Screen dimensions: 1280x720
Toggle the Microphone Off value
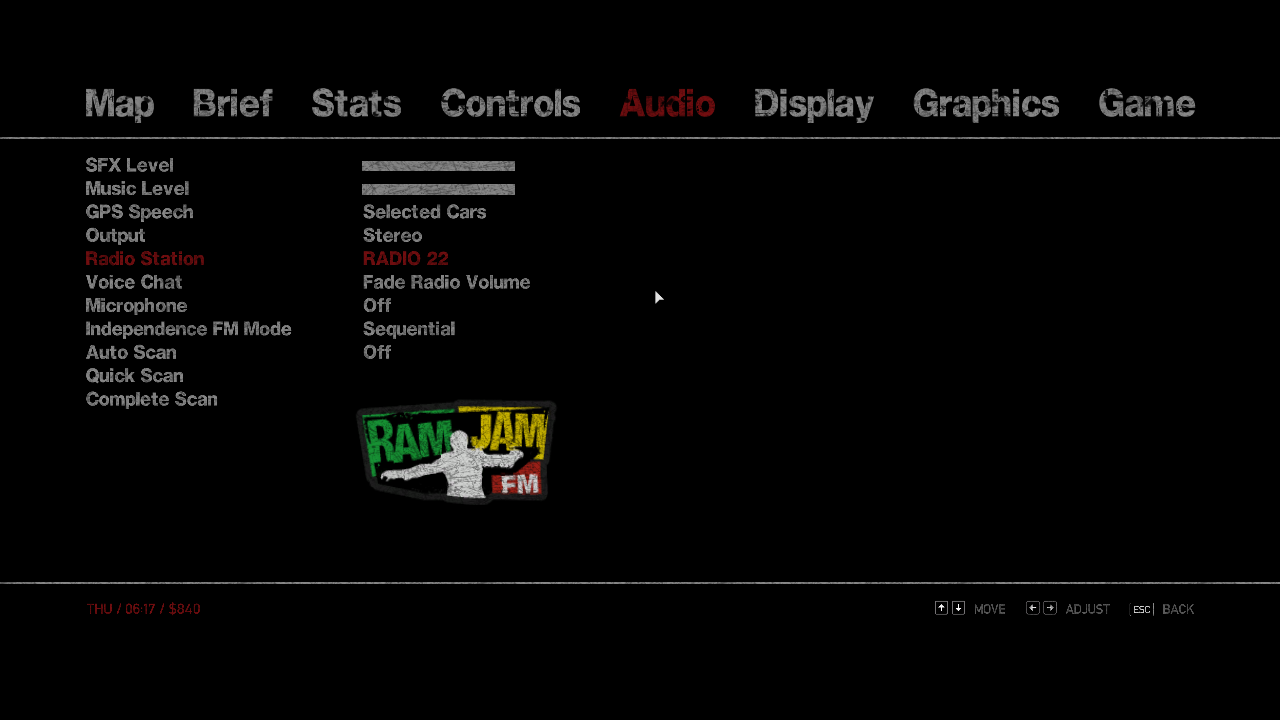coord(377,305)
